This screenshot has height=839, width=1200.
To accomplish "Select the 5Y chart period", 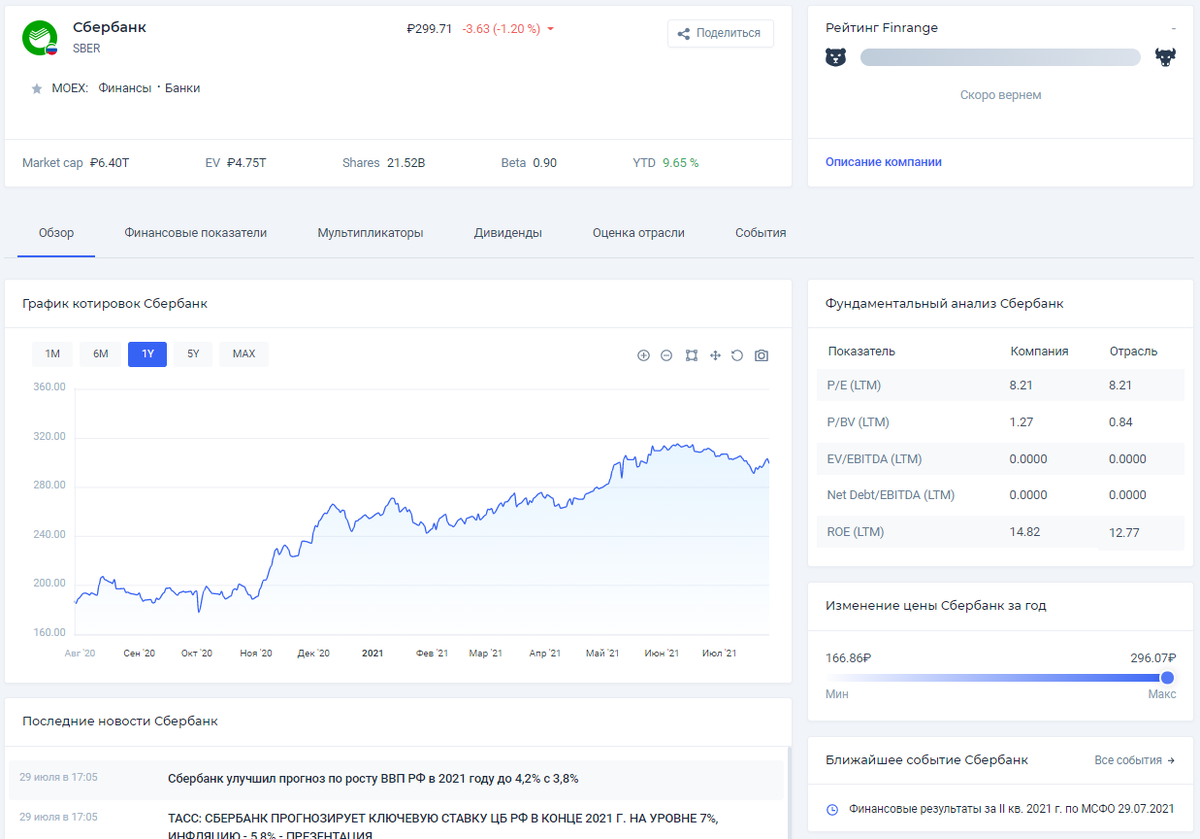I will 193,354.
